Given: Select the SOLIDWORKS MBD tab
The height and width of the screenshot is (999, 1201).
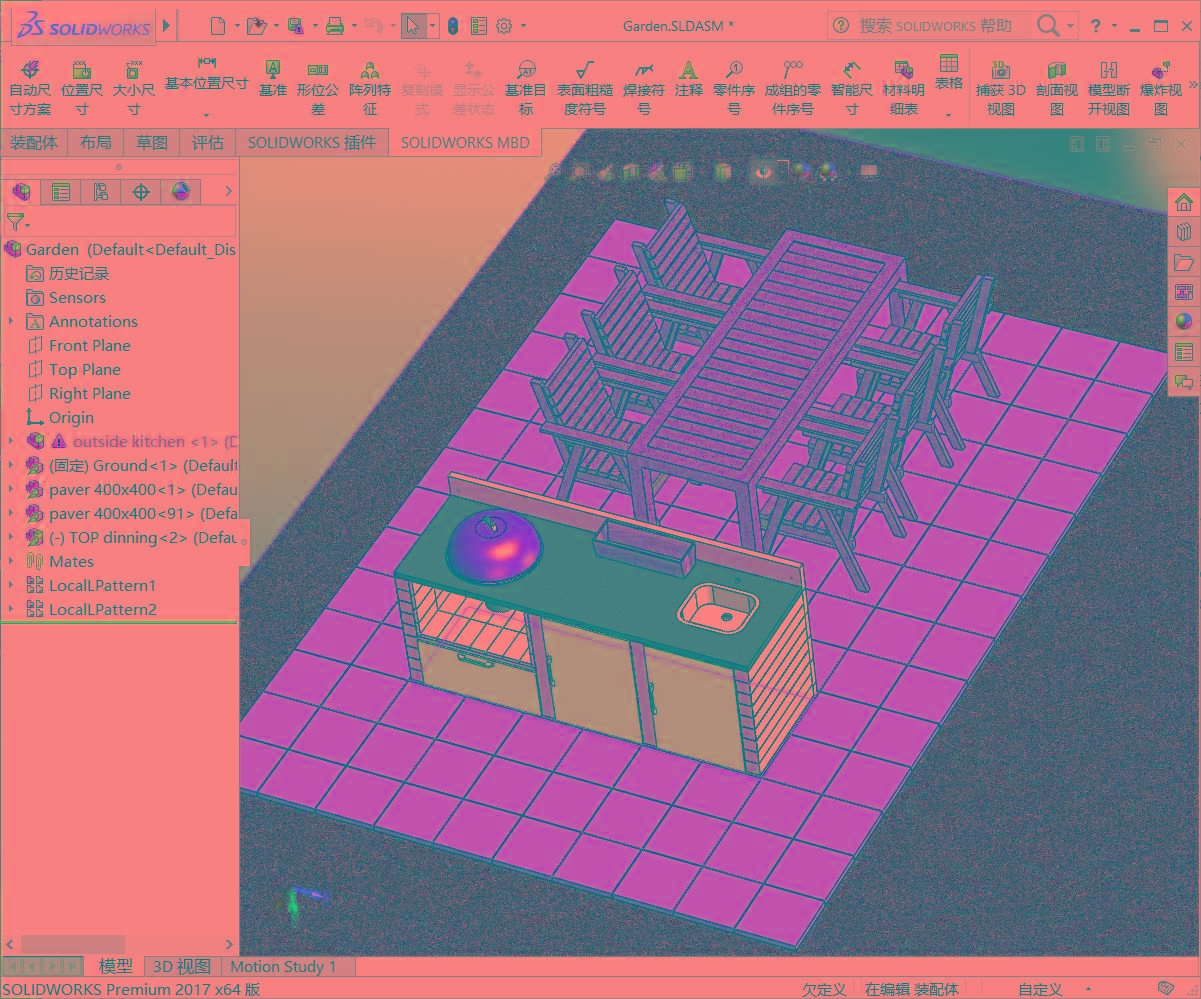Looking at the screenshot, I should pos(464,142).
